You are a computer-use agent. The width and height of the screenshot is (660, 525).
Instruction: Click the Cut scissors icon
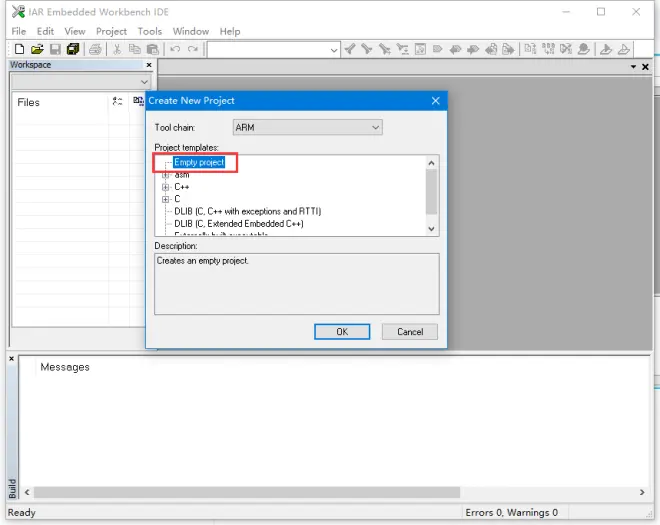(117, 49)
